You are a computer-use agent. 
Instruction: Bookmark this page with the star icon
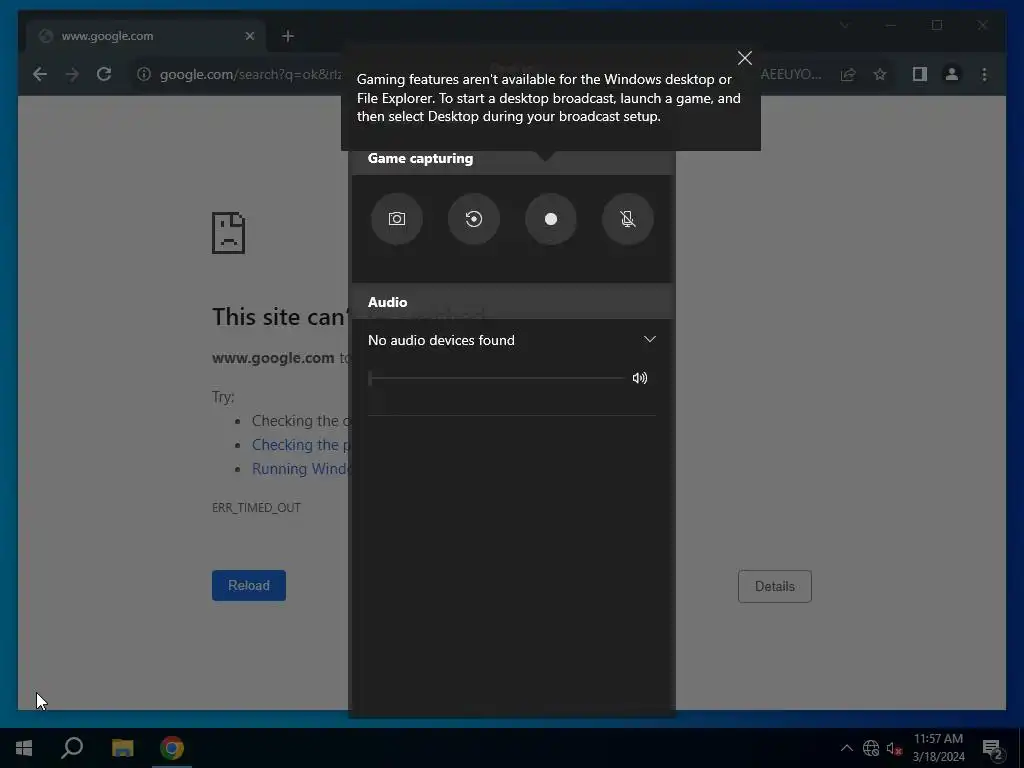click(880, 74)
